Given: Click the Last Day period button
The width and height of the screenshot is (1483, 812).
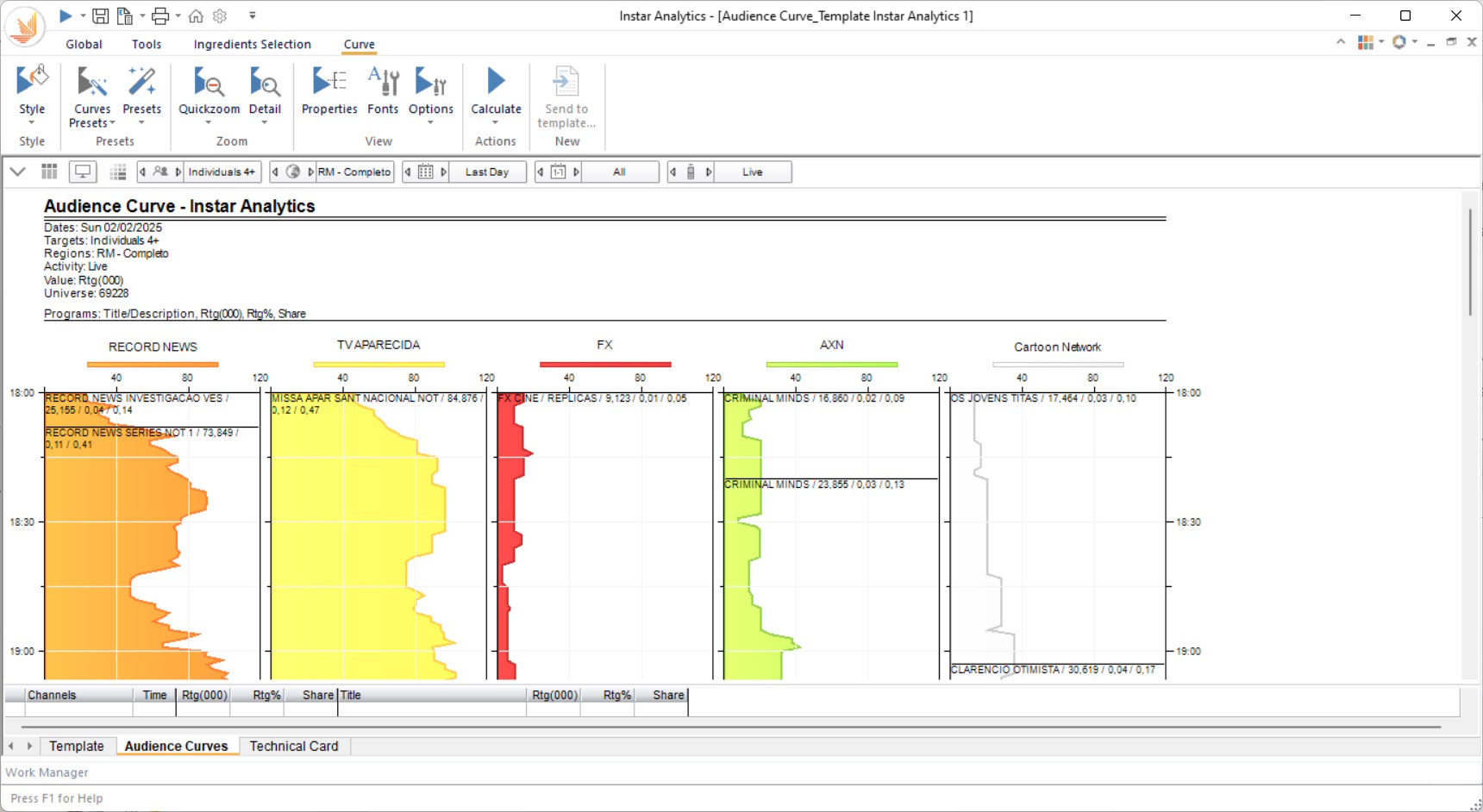Looking at the screenshot, I should pyautogui.click(x=487, y=172).
